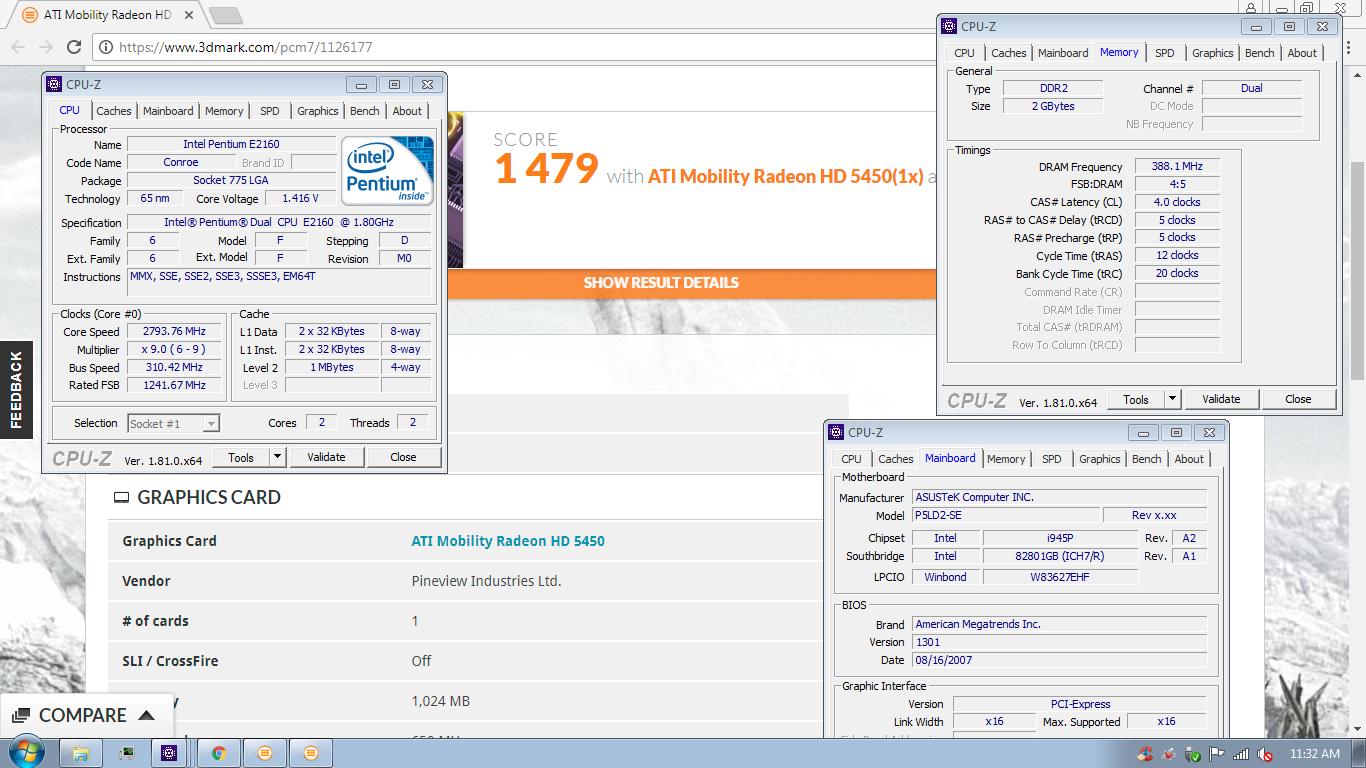
Task: Open the Tools dropdown arrow in Memory window
Action: [1172, 399]
